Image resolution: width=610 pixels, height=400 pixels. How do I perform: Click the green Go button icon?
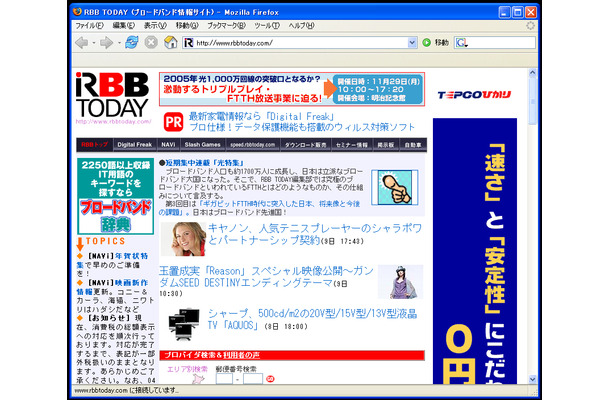pyautogui.click(x=426, y=42)
